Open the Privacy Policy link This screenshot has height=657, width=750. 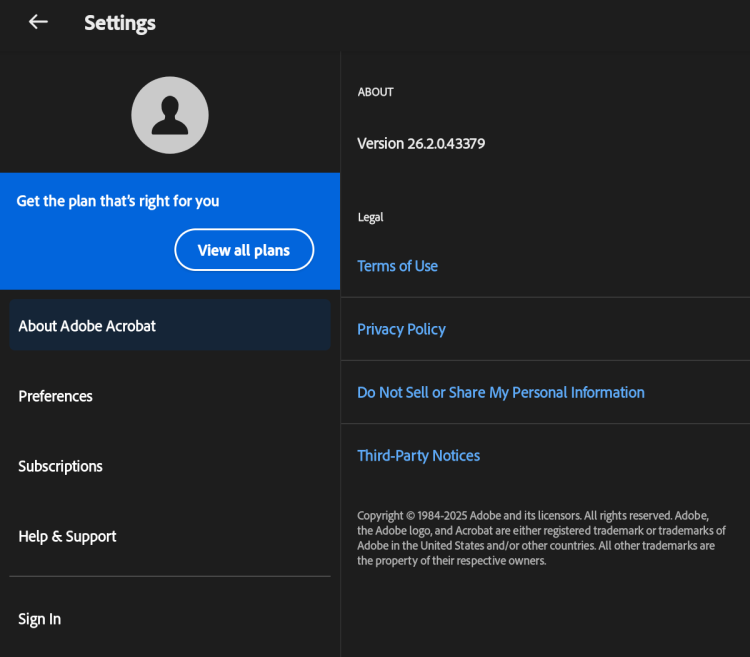pyautogui.click(x=401, y=329)
